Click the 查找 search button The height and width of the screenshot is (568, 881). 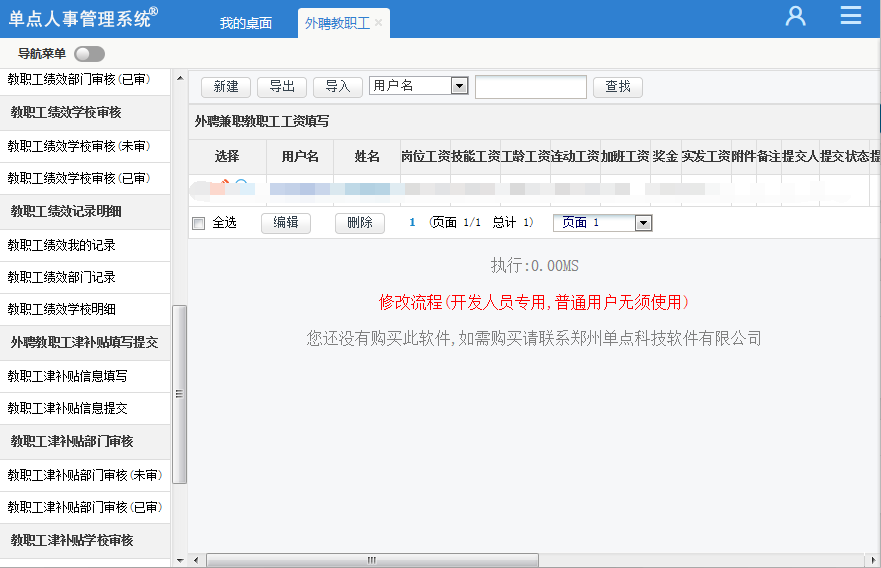(618, 87)
